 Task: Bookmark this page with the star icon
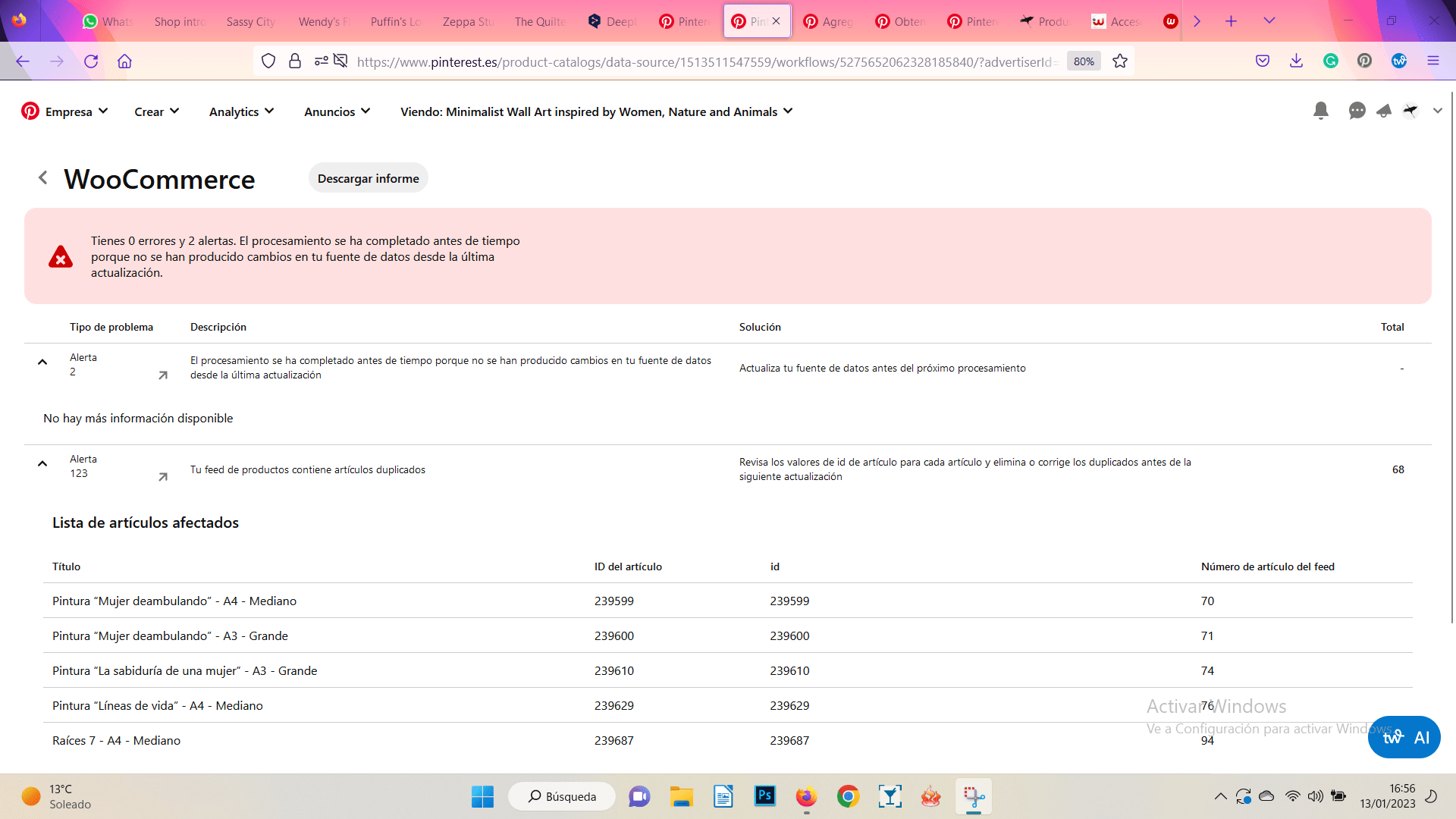coord(1120,61)
